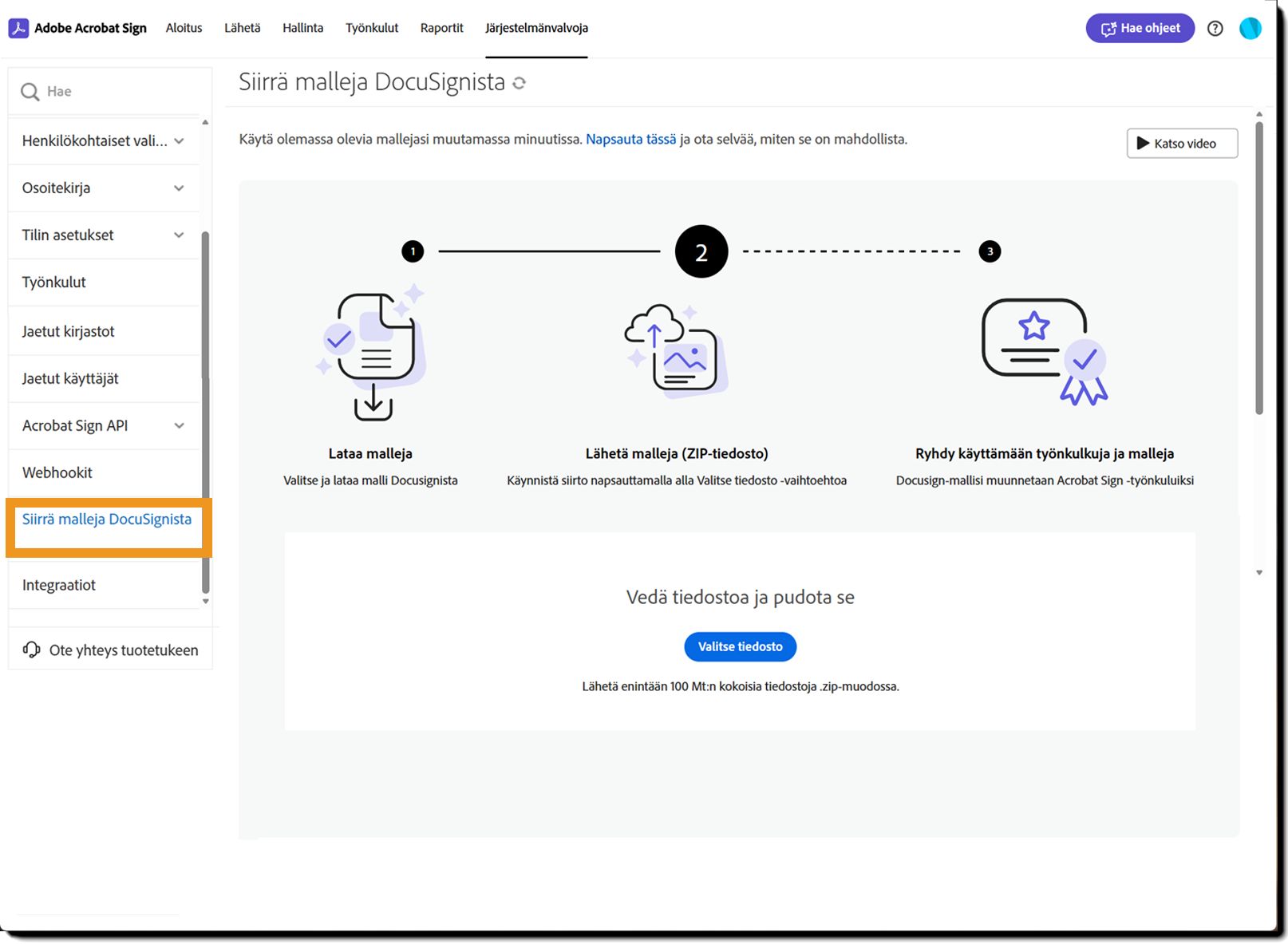This screenshot has width=1288, height=944.
Task: Open the Lähetä tab
Action: pos(243,28)
